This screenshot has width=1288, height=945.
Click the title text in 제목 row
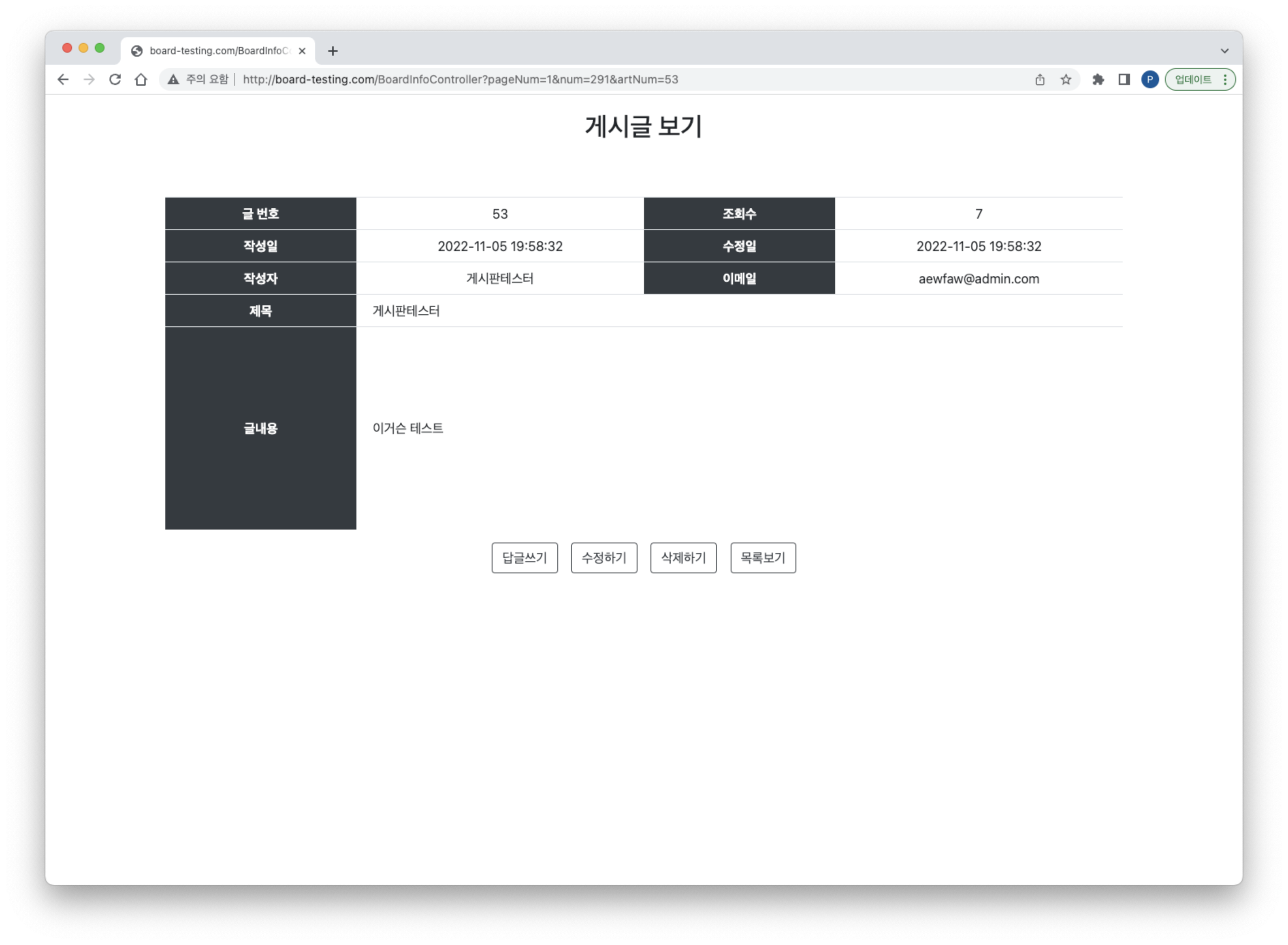[x=406, y=311]
